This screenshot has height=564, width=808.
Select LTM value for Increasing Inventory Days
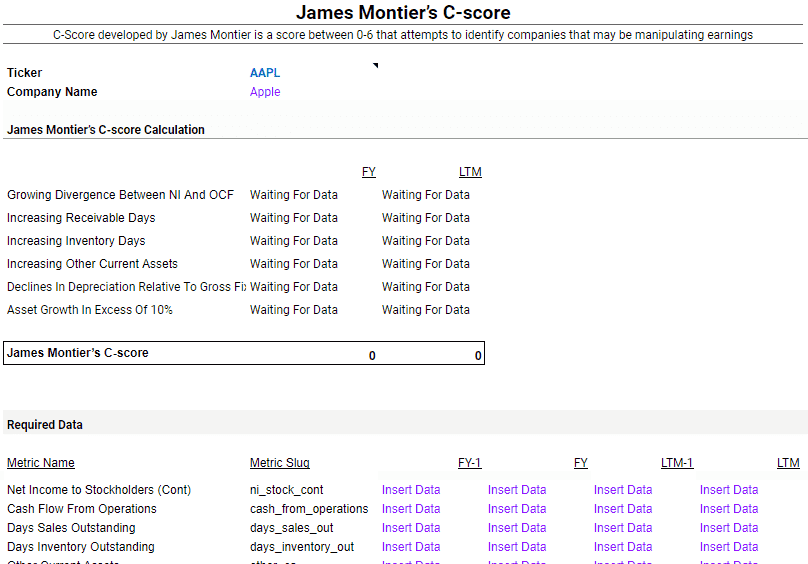(425, 241)
